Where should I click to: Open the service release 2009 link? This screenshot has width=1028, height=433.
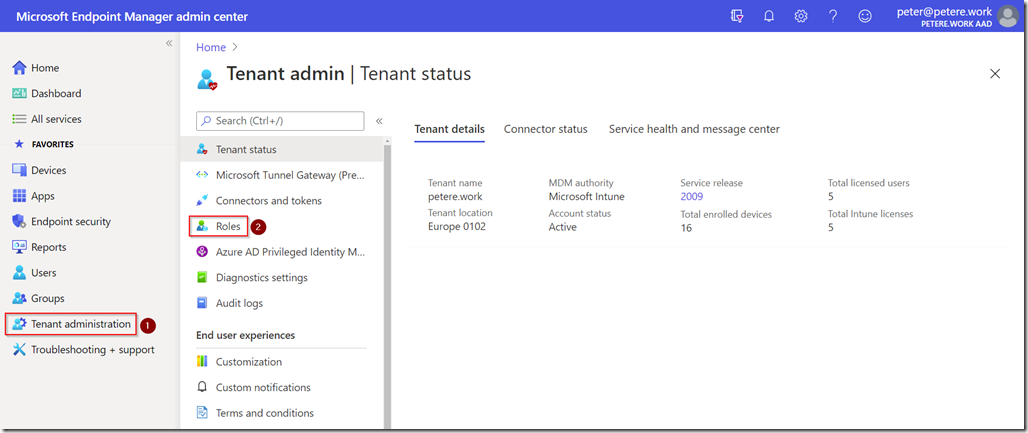coord(692,196)
